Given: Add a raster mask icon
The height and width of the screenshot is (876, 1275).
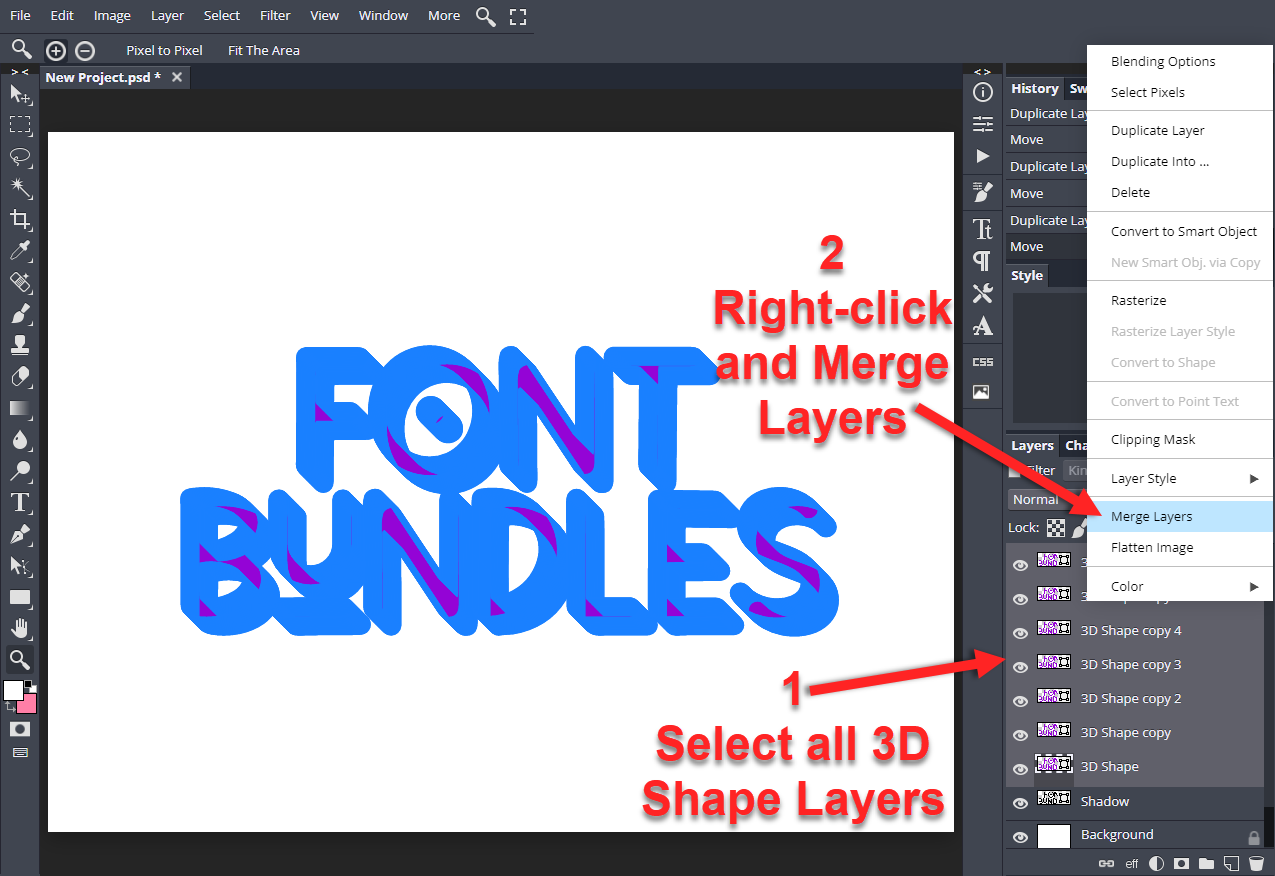Looking at the screenshot, I should [x=1181, y=862].
